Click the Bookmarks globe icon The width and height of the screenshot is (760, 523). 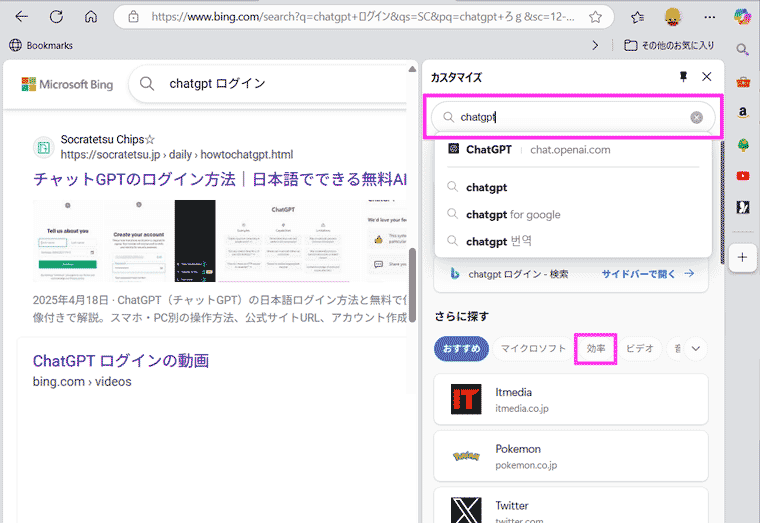pyautogui.click(x=16, y=45)
